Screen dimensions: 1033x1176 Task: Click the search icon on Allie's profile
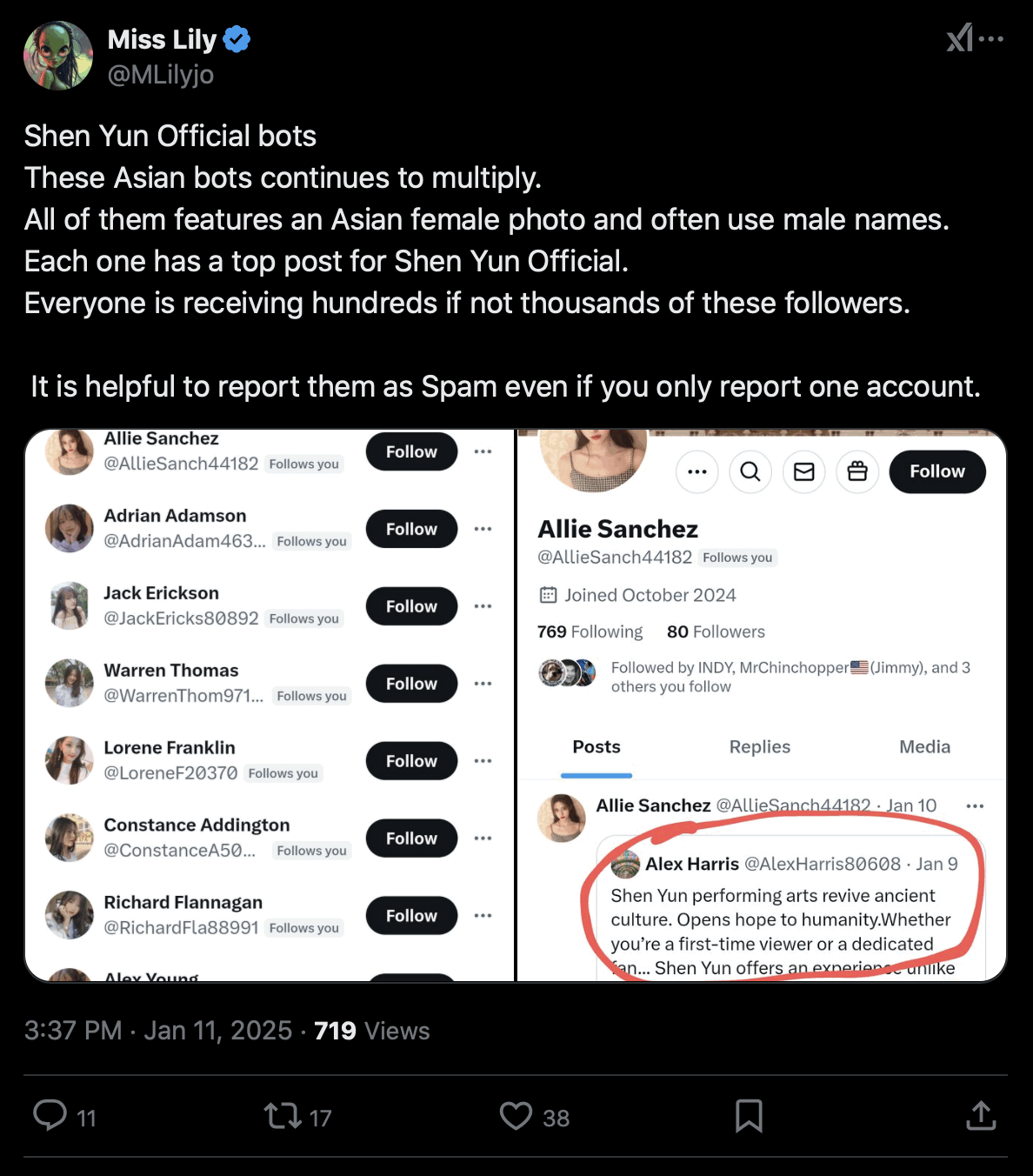[750, 471]
